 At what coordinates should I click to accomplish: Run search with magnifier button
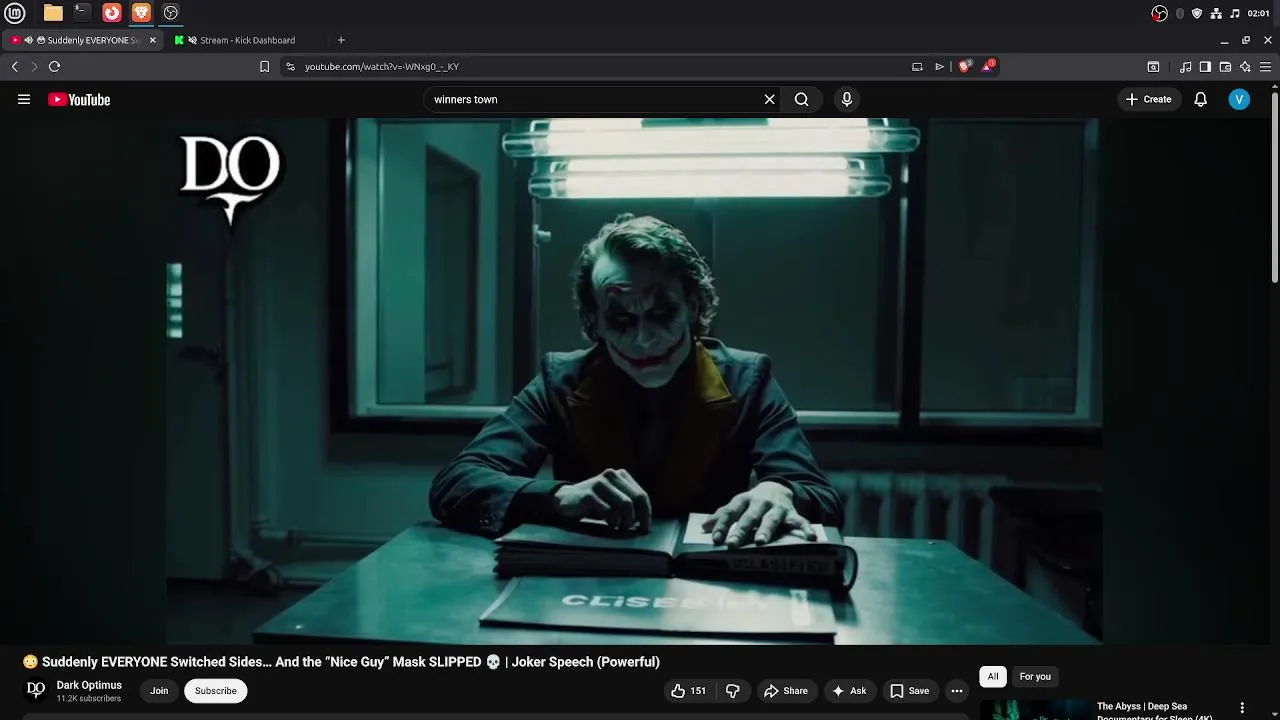(801, 99)
